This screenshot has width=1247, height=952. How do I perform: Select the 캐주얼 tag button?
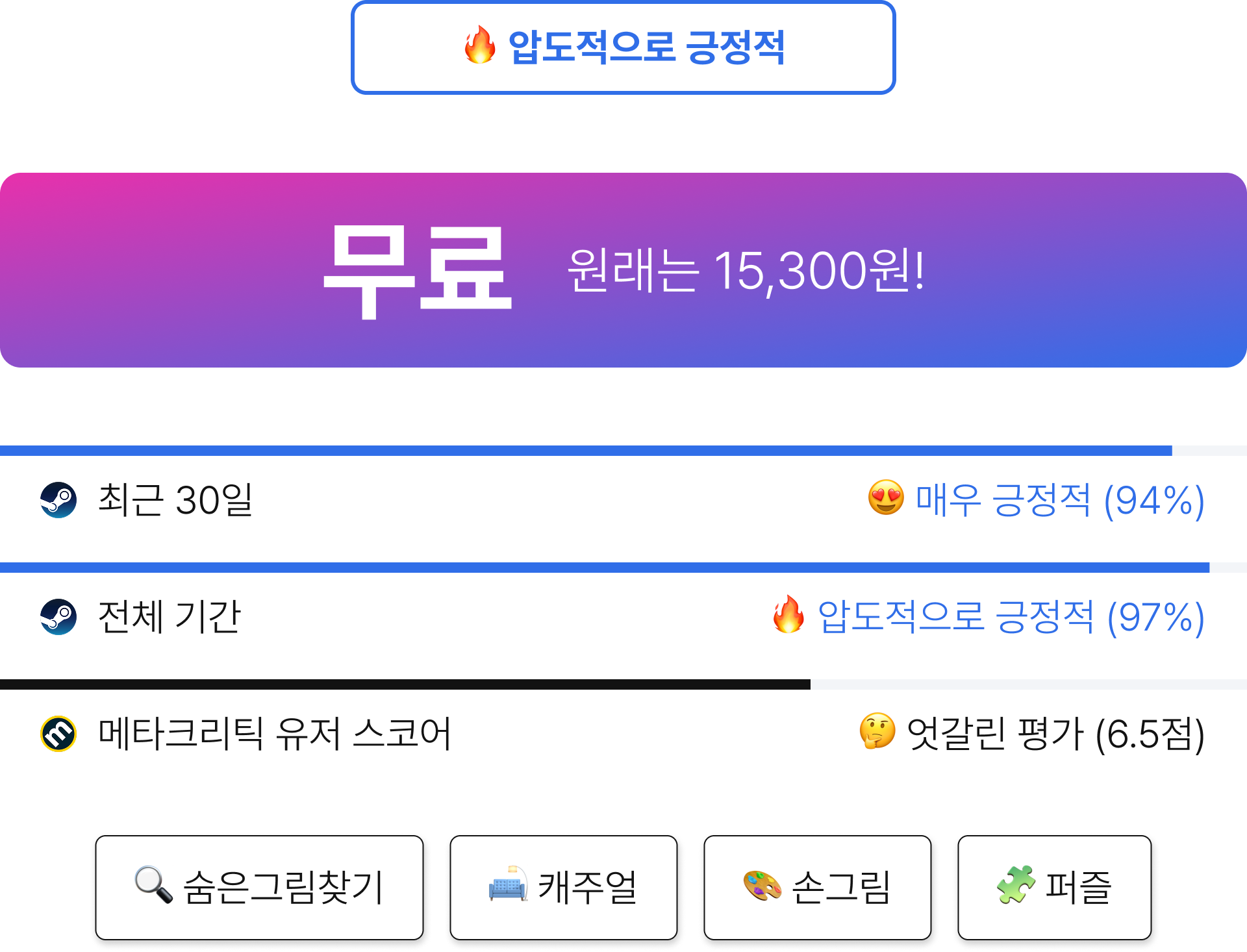pos(564,888)
